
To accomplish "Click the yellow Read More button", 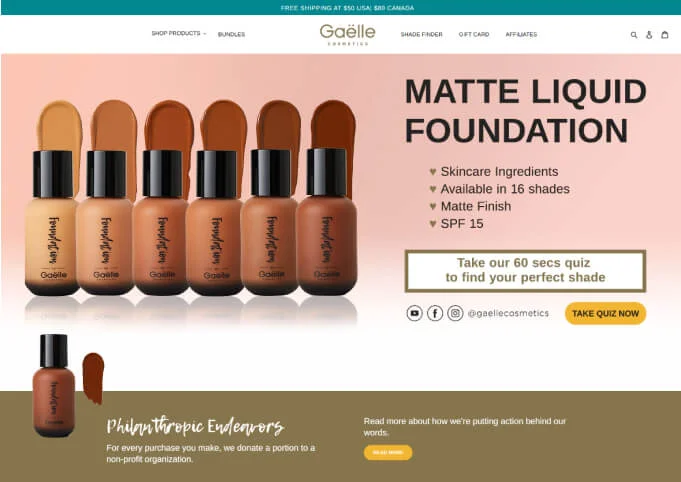I will click(388, 452).
